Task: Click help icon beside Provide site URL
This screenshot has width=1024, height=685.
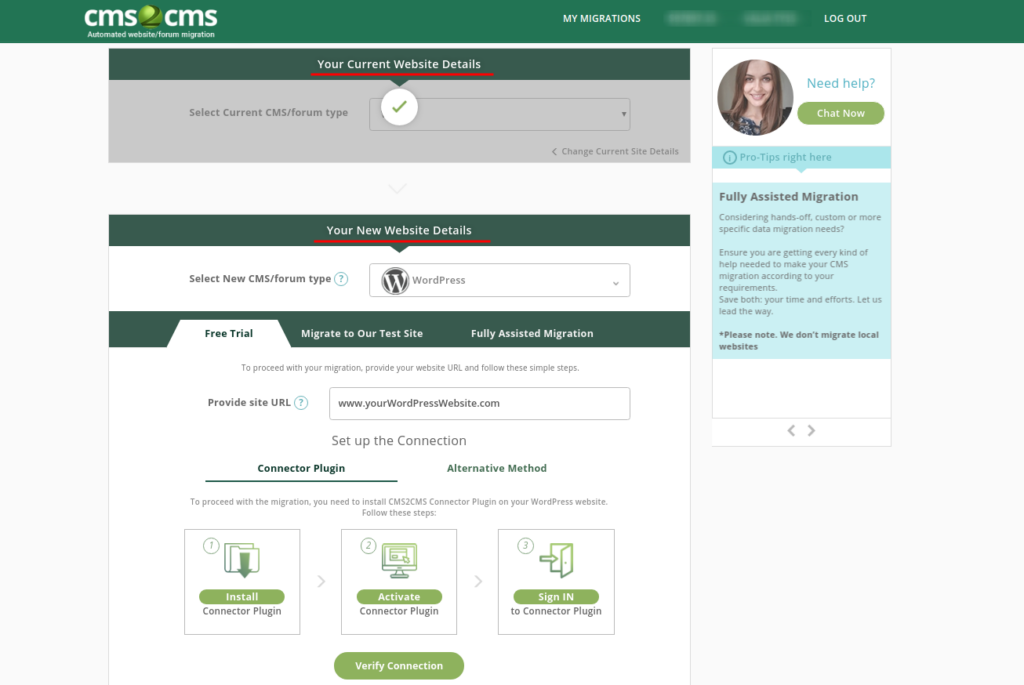Action: click(x=301, y=403)
